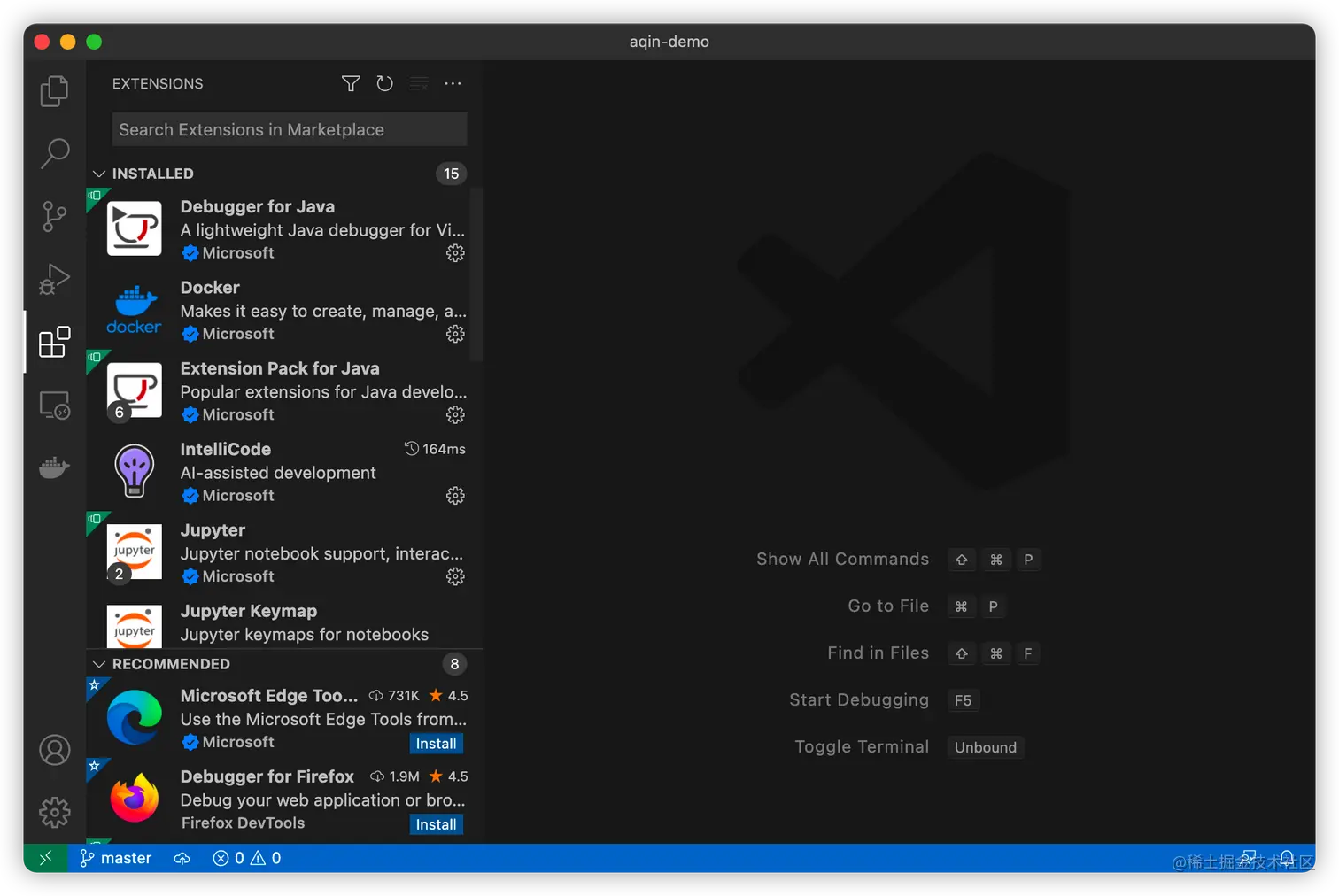Click Show All Commands hint text

click(x=843, y=559)
